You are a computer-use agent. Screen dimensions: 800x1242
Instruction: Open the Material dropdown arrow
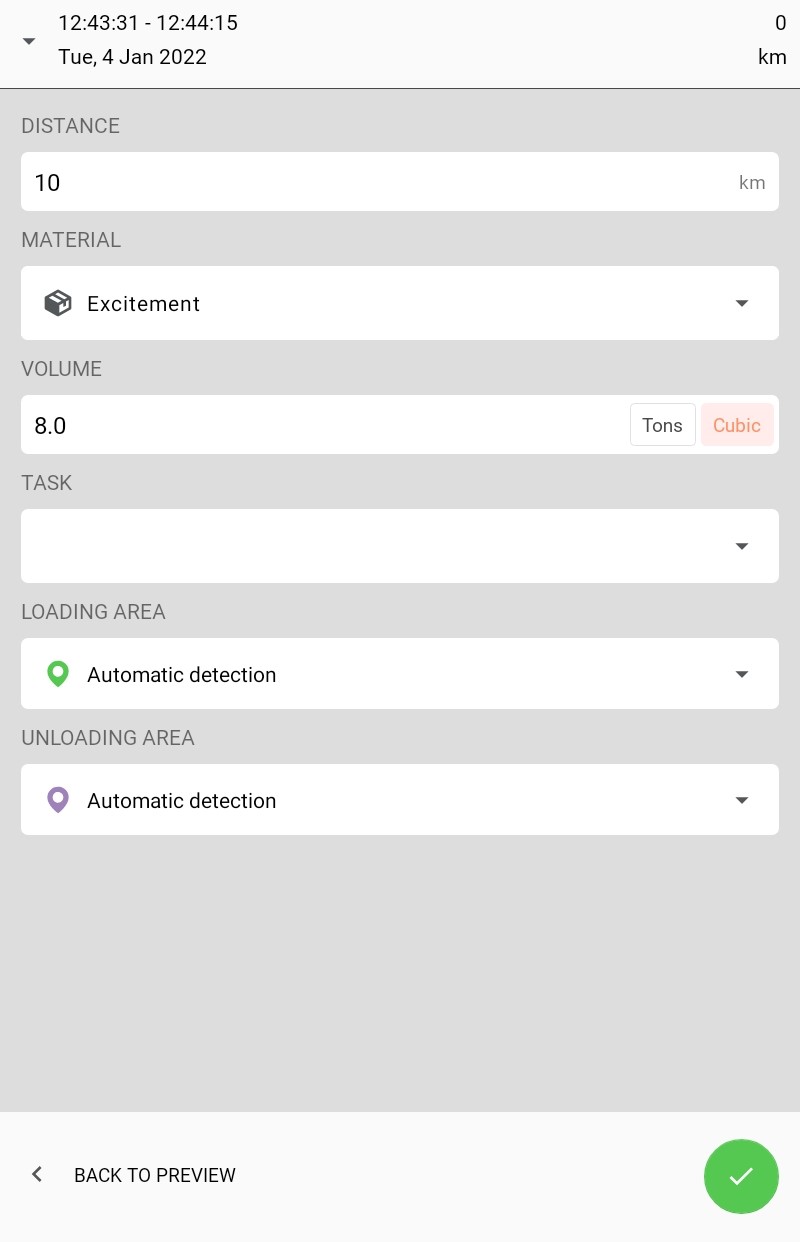[742, 303]
